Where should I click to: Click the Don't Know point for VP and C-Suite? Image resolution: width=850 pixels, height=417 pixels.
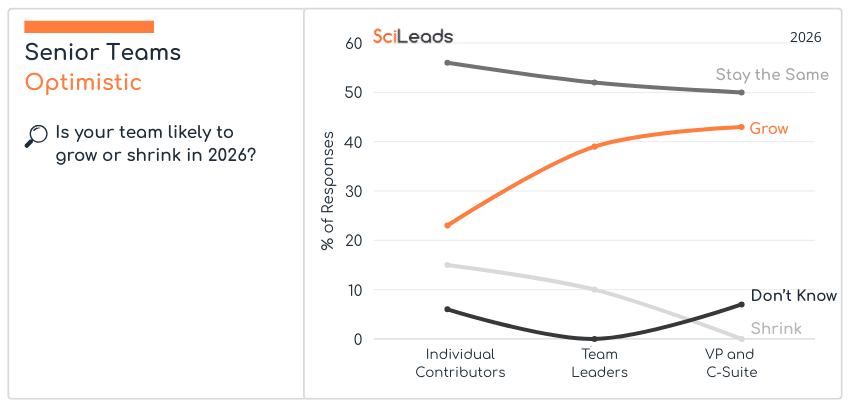click(x=741, y=304)
